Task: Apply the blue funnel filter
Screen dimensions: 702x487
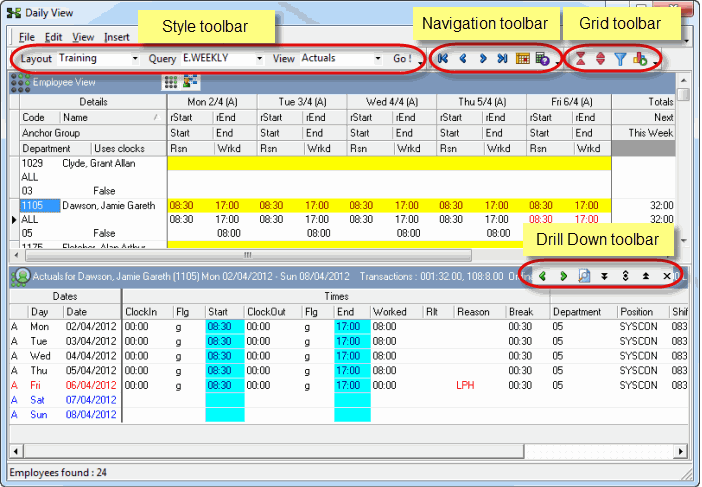Action: coord(620,59)
